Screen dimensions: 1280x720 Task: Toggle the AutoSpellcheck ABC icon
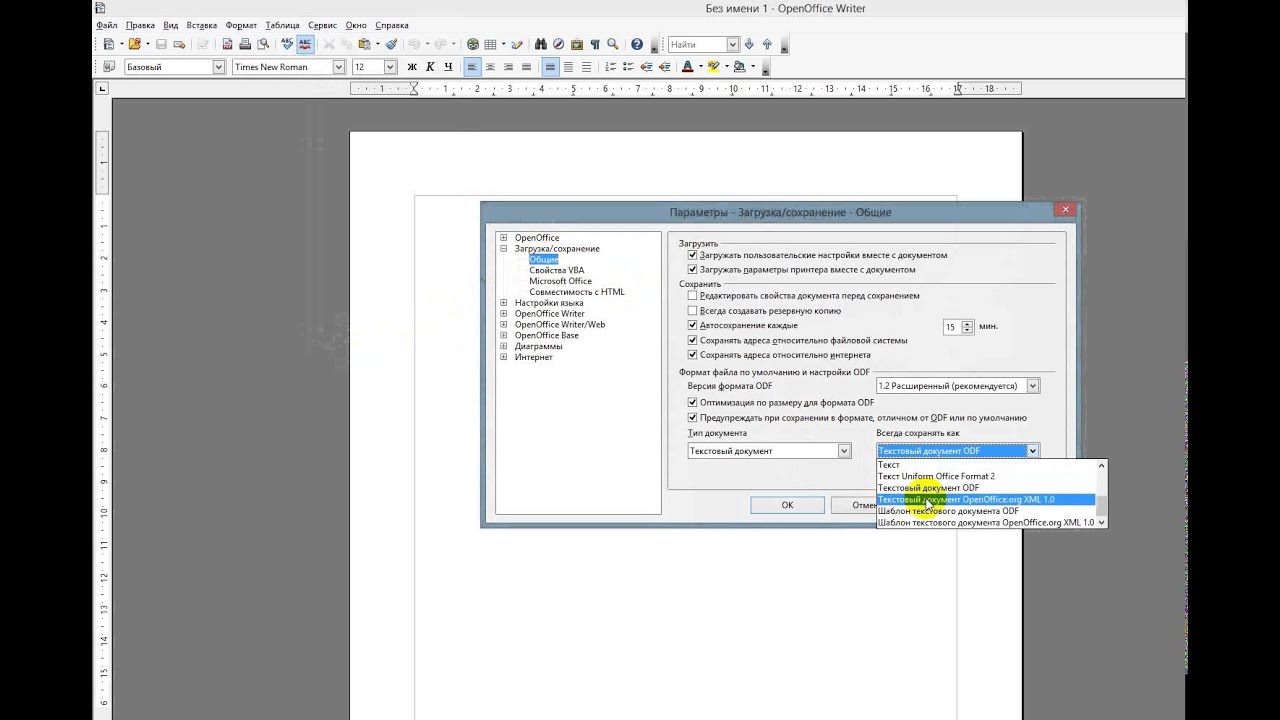pyautogui.click(x=305, y=44)
